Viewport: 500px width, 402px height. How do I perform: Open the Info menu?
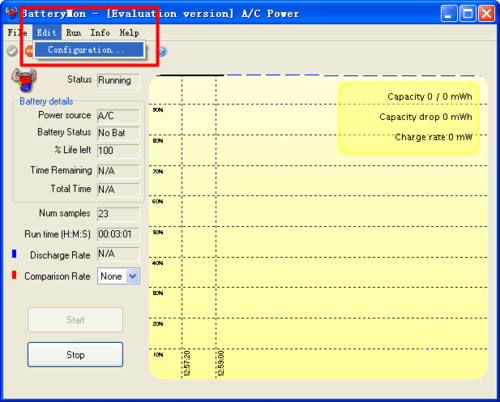100,33
